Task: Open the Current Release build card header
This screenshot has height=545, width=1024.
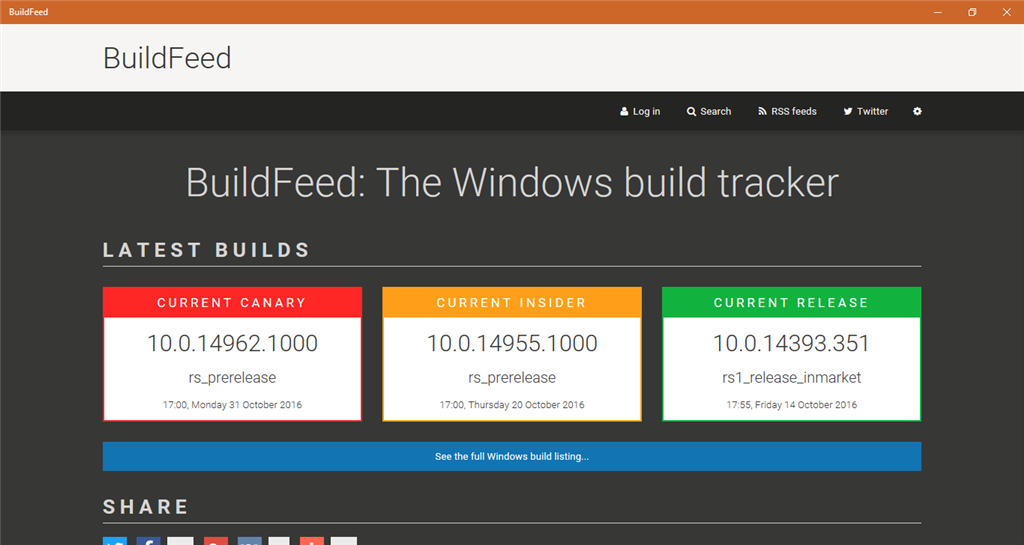Action: [x=791, y=303]
